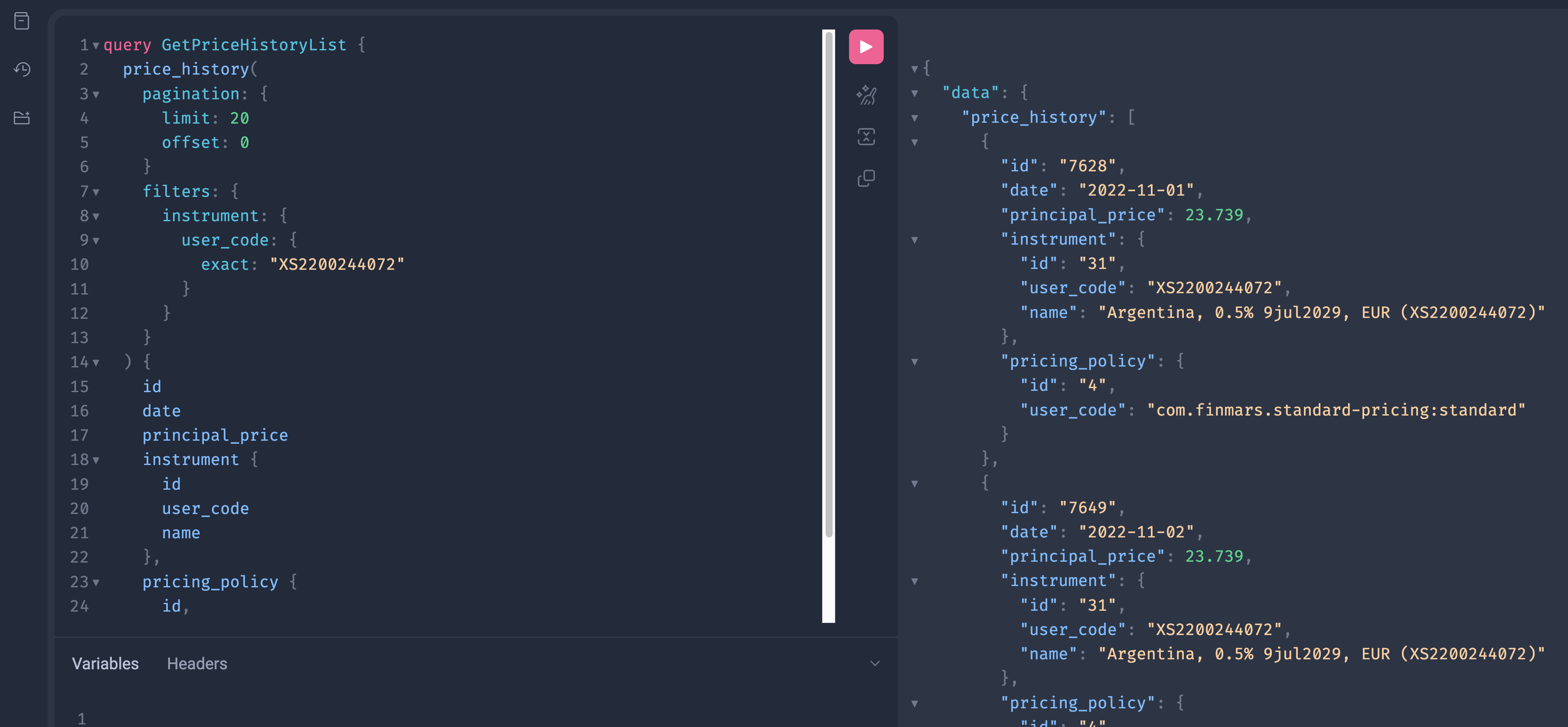Fold the pagination block on line 3

click(95, 95)
